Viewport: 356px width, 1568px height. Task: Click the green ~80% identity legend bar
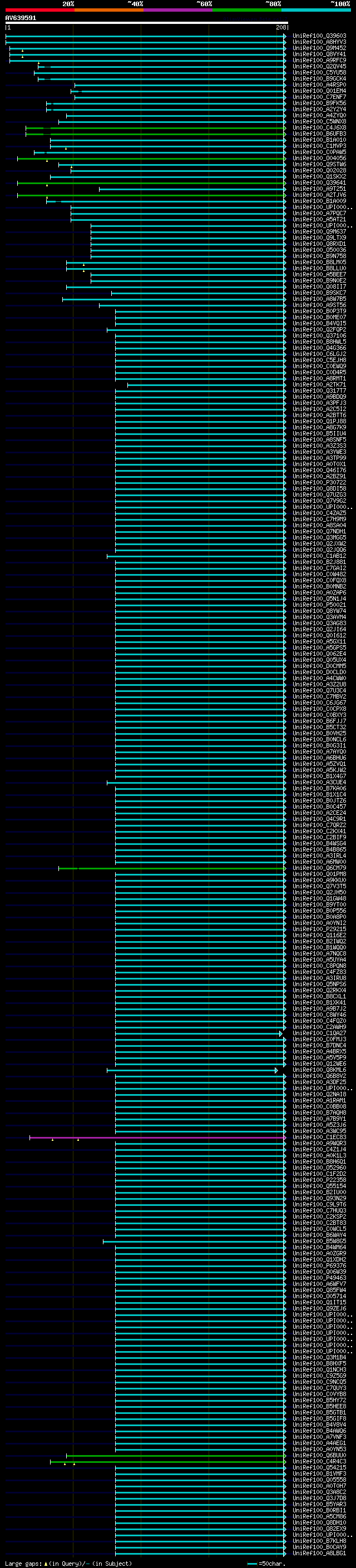coord(247,10)
